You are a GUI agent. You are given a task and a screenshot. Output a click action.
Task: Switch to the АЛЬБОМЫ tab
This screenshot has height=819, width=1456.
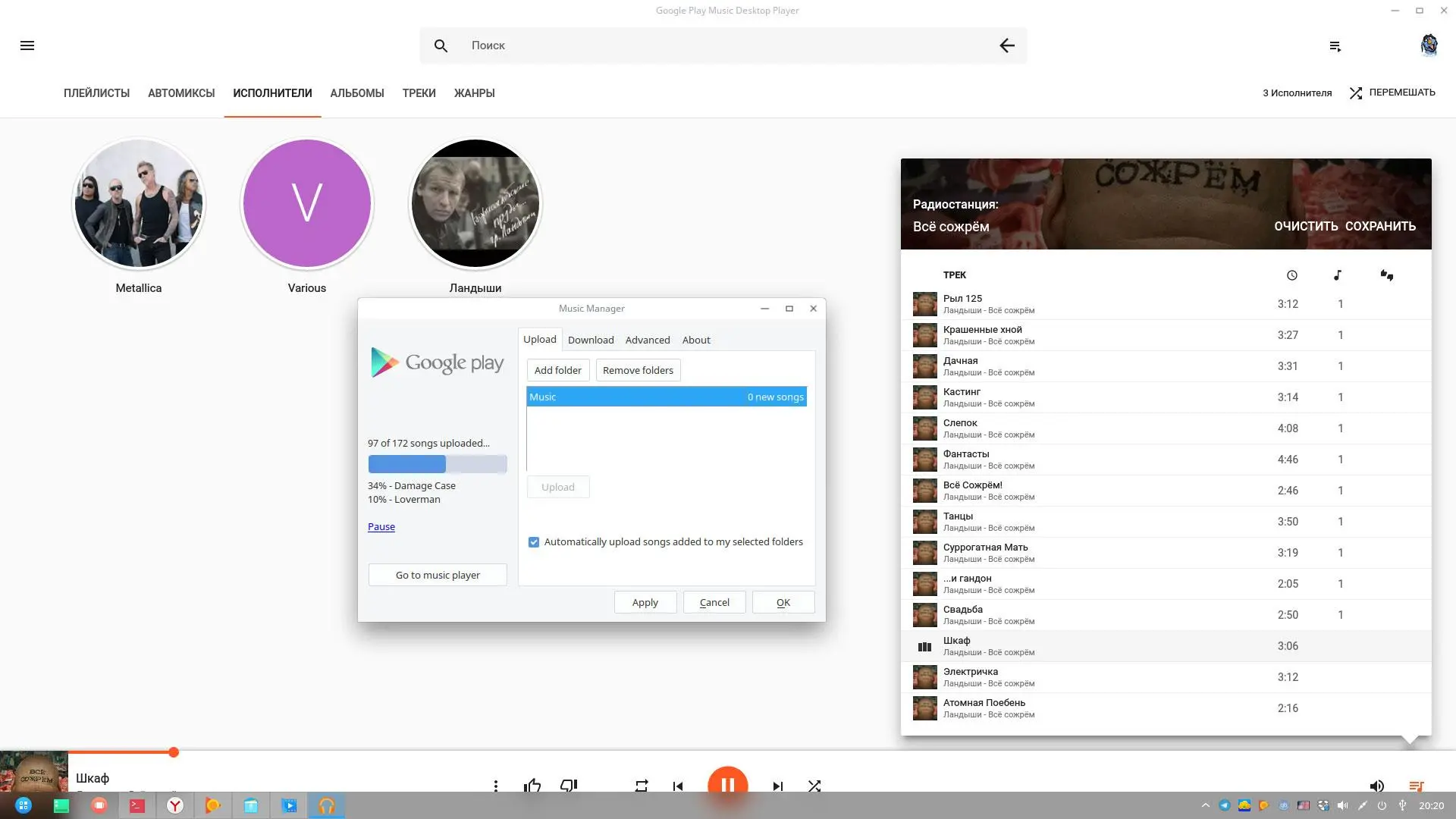[x=357, y=93]
